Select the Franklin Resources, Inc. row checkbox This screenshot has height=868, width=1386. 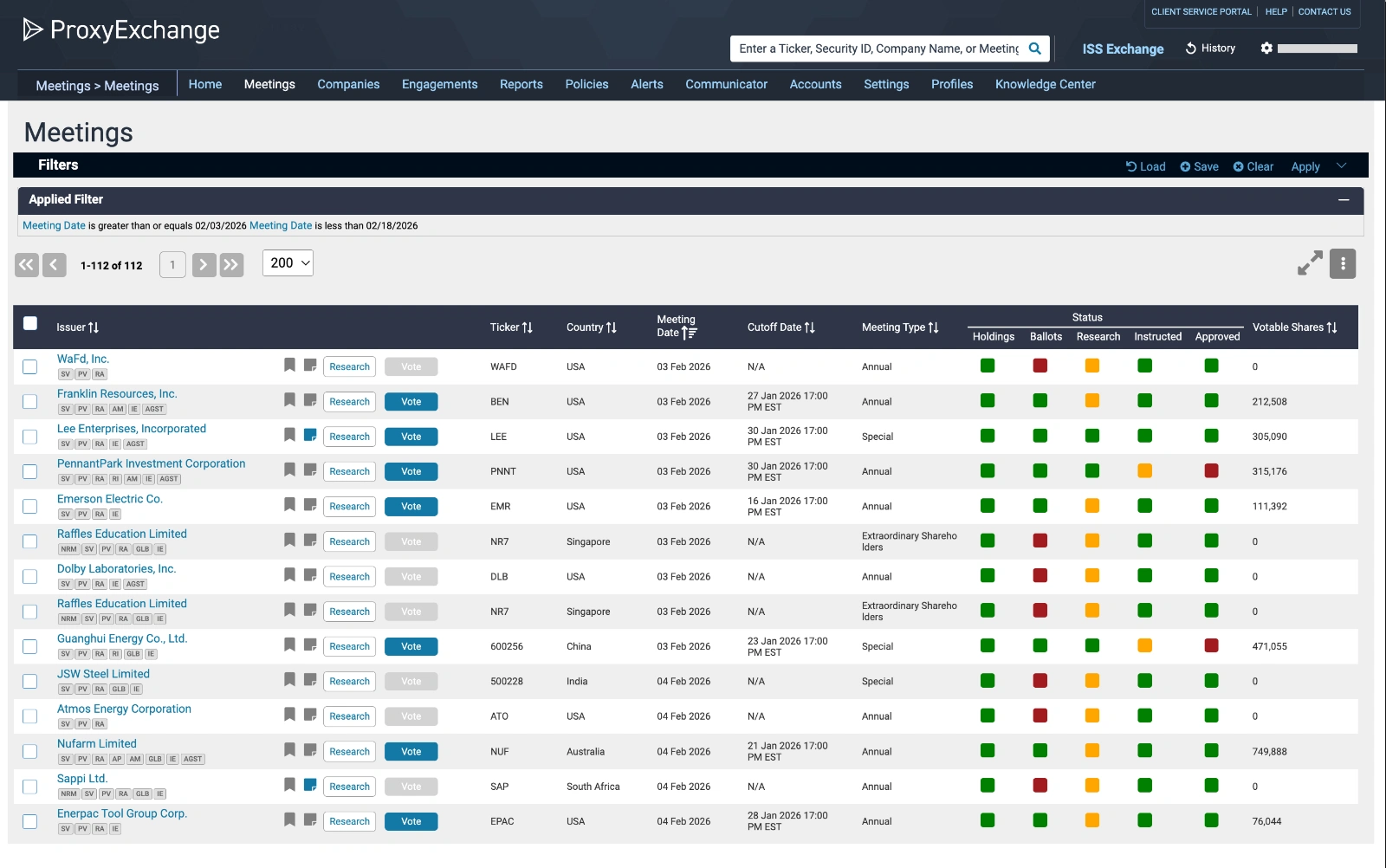coord(30,401)
